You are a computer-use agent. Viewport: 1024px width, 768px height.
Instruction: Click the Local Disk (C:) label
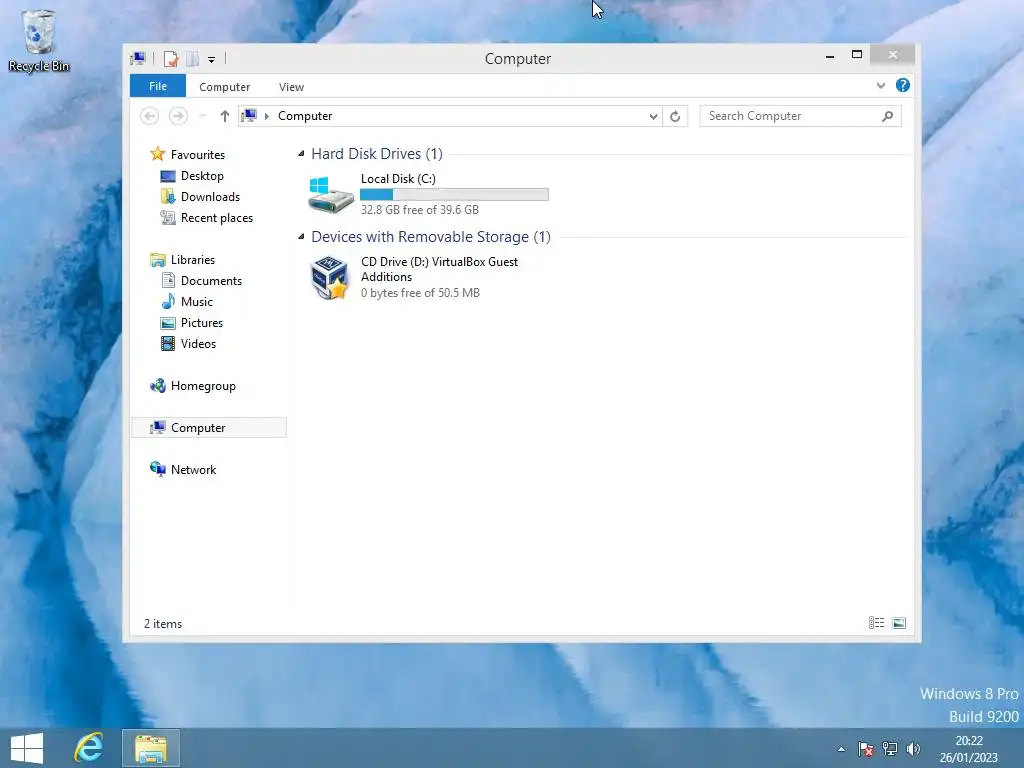point(398,178)
